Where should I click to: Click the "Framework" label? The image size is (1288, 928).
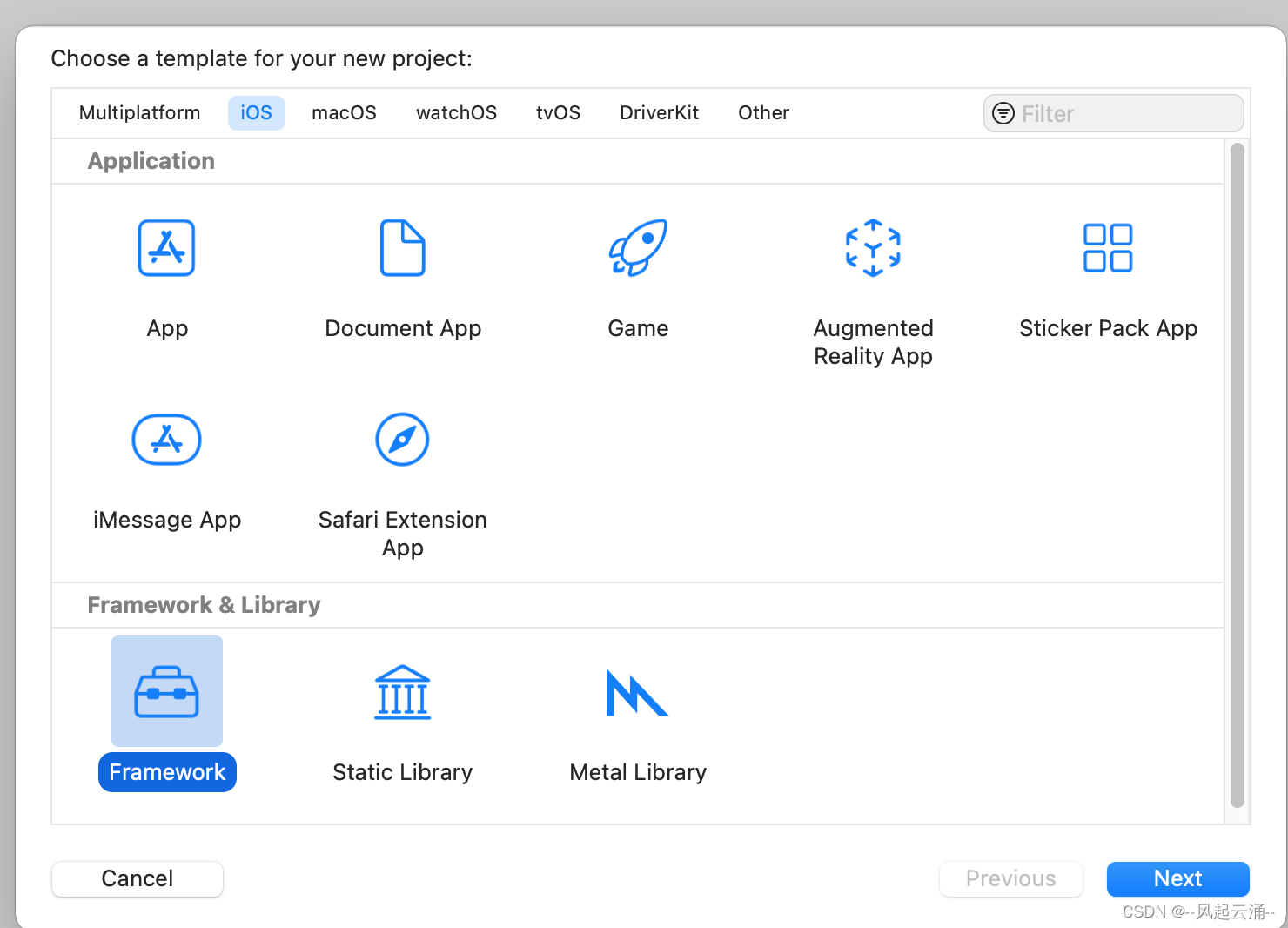[x=167, y=772]
